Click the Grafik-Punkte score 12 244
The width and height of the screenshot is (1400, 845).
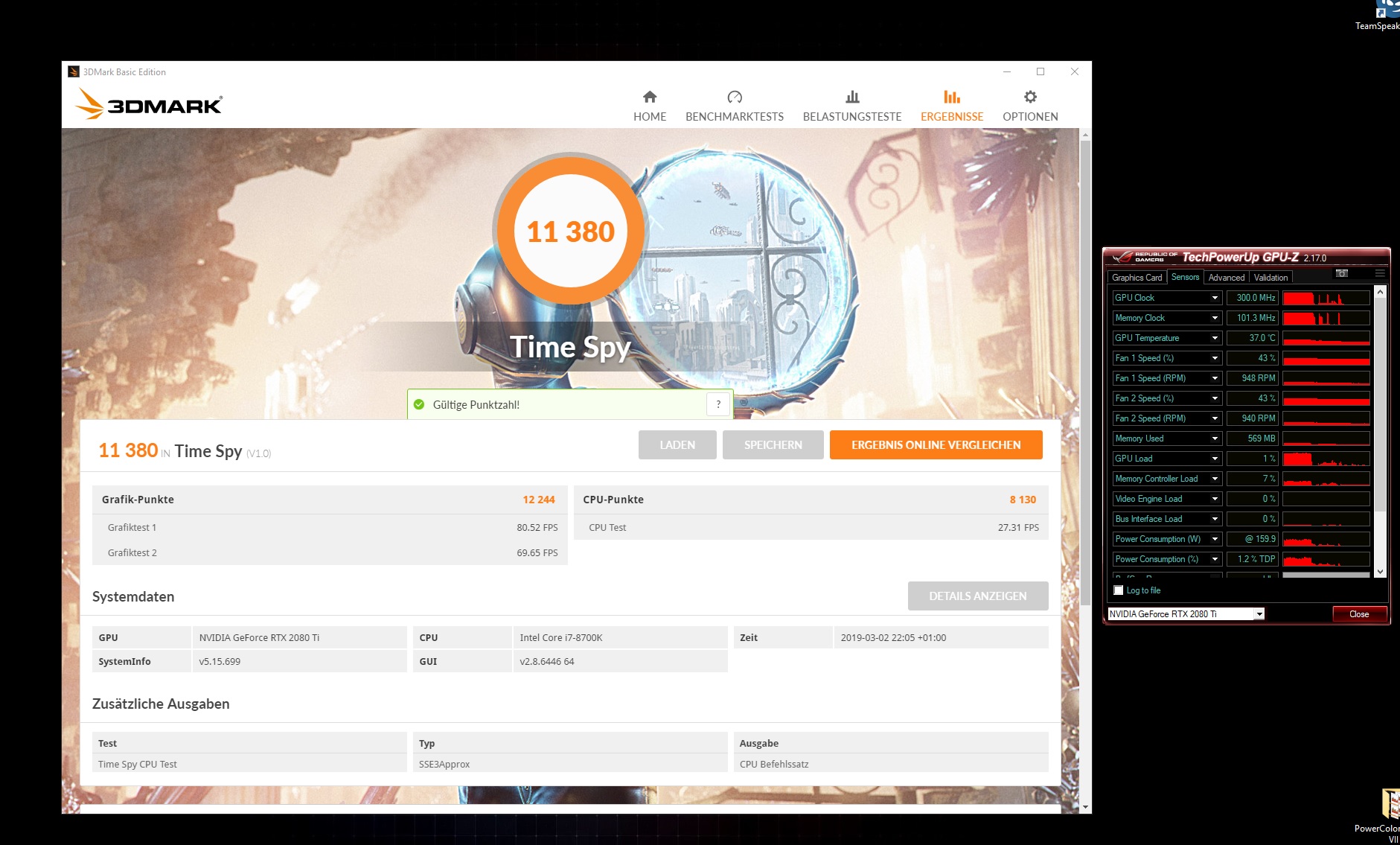(539, 500)
